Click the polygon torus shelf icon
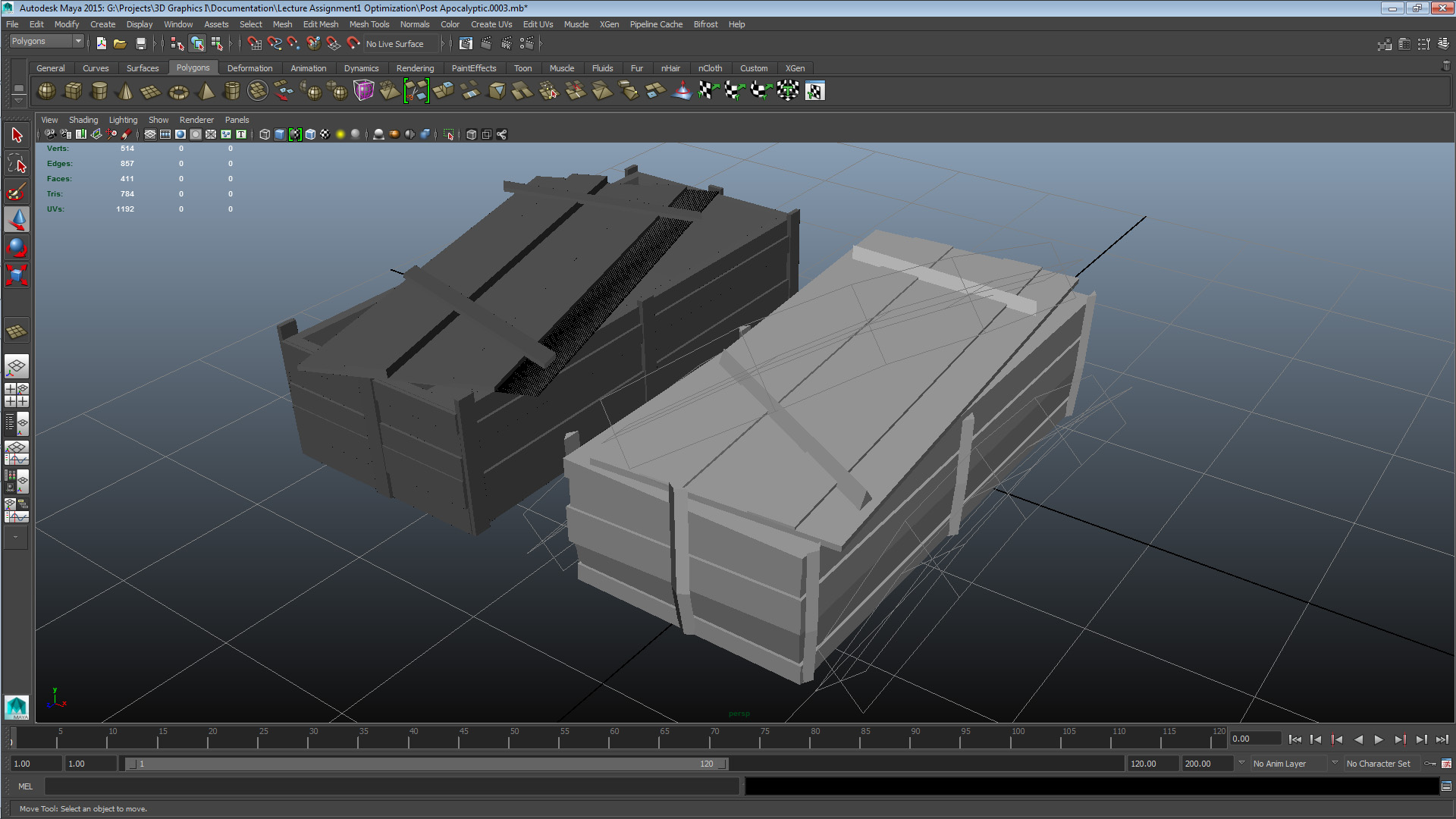Screen dimensions: 1456x819 [178, 92]
